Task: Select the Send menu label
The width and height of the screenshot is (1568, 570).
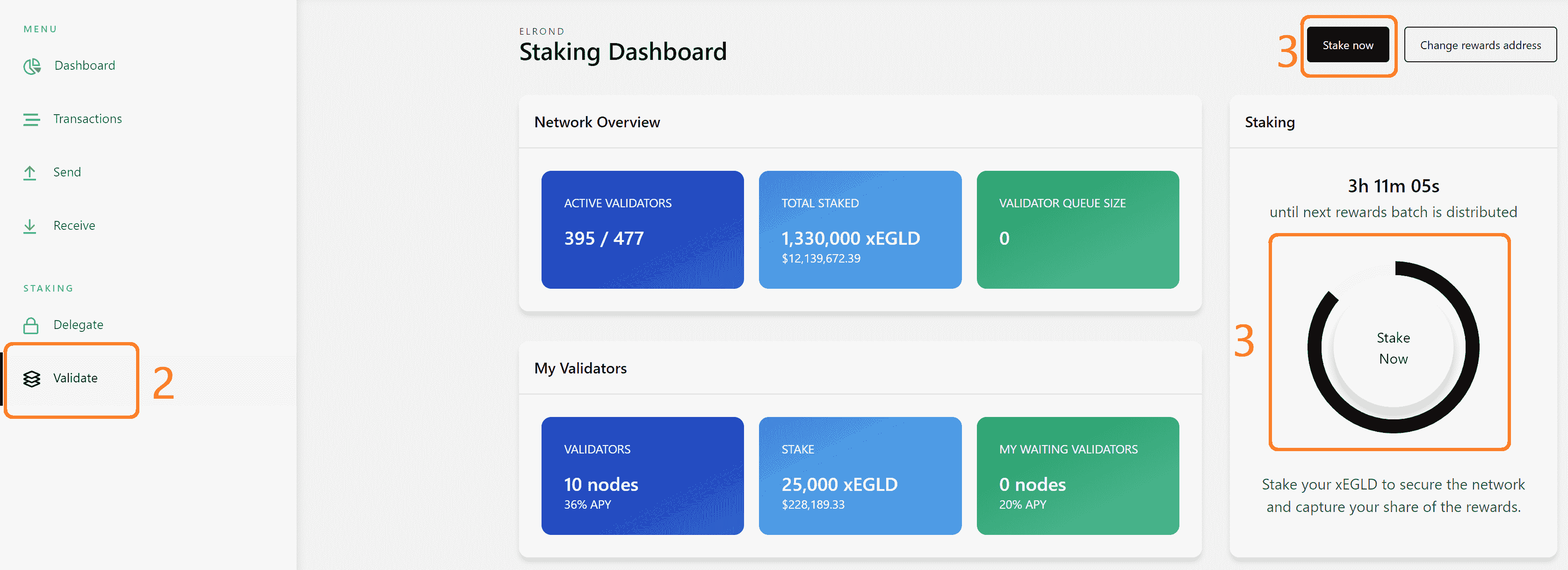Action: pyautogui.click(x=67, y=172)
